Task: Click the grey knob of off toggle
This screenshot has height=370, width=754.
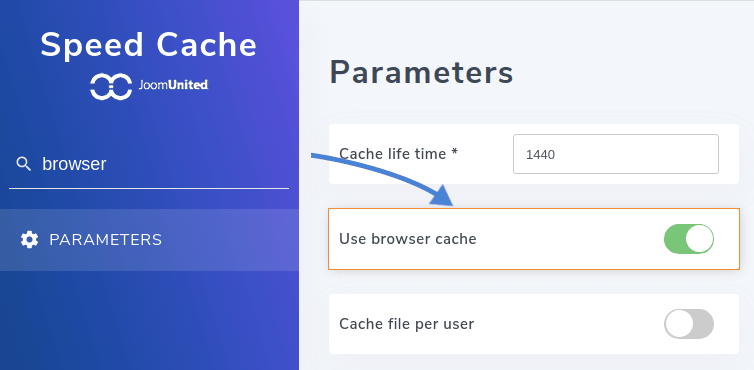Action: 679,324
